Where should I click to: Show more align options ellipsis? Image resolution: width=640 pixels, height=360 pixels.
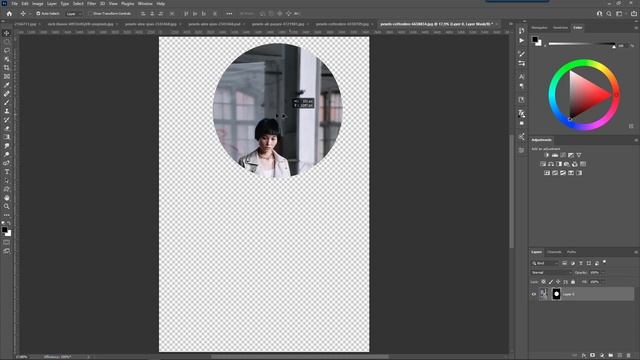click(x=229, y=13)
